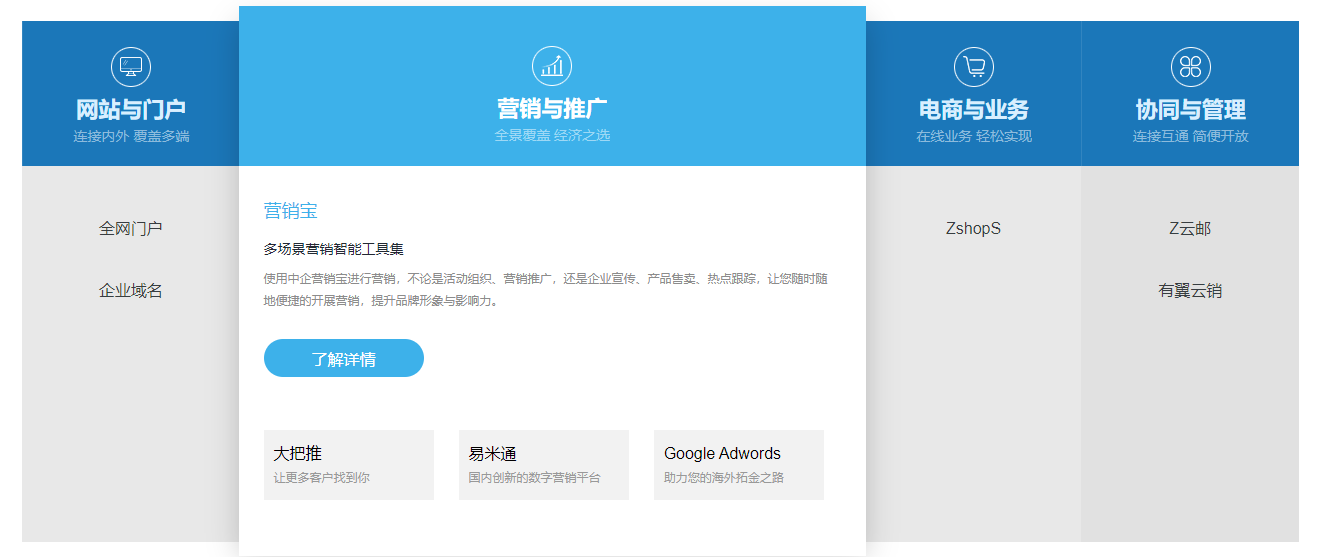The height and width of the screenshot is (557, 1319).
Task: Click the text 让更多客户找到你
Action: (322, 478)
